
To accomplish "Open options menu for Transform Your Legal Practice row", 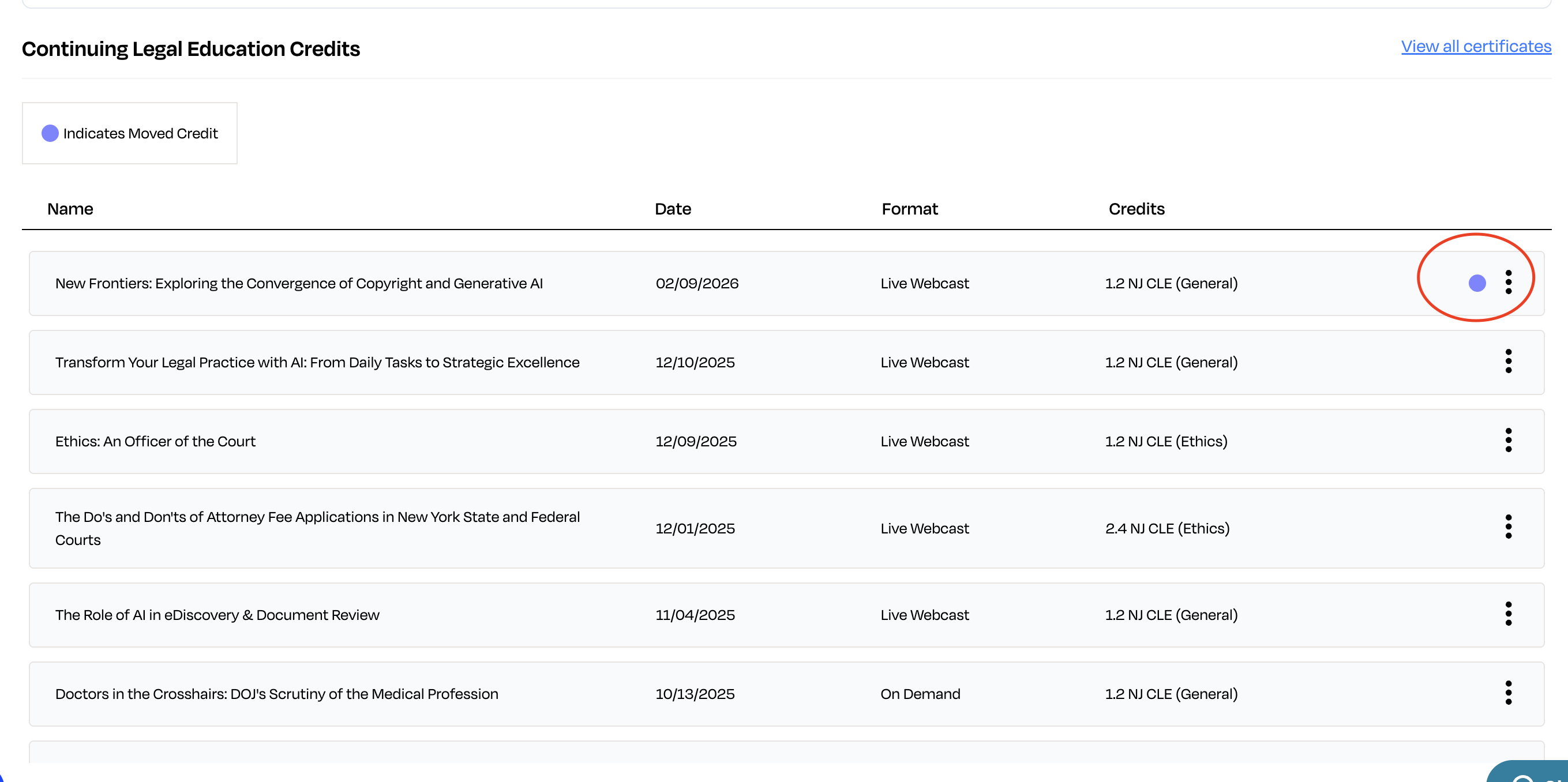I will click(1509, 362).
